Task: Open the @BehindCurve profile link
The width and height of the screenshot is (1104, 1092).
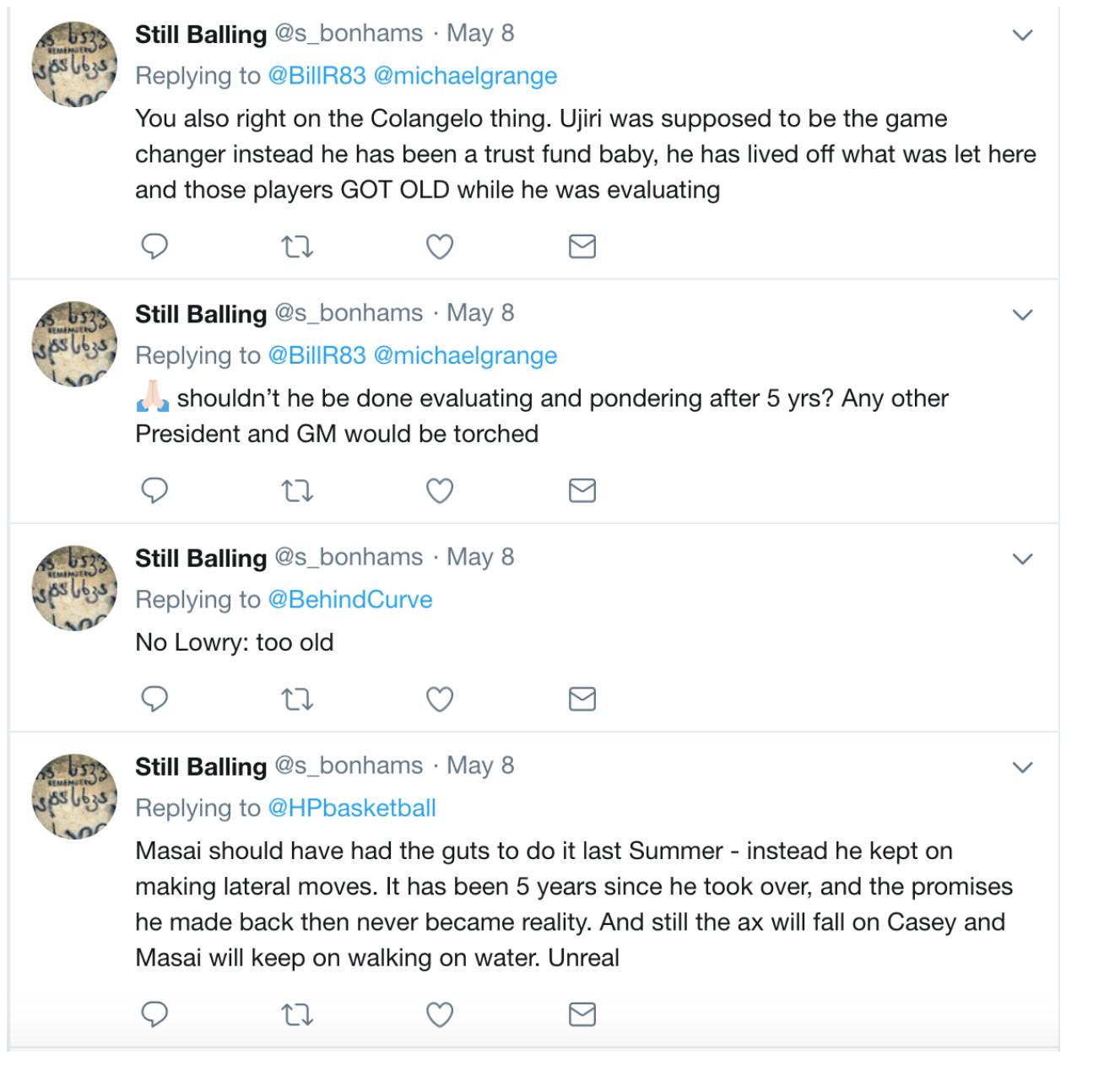Action: point(349,599)
